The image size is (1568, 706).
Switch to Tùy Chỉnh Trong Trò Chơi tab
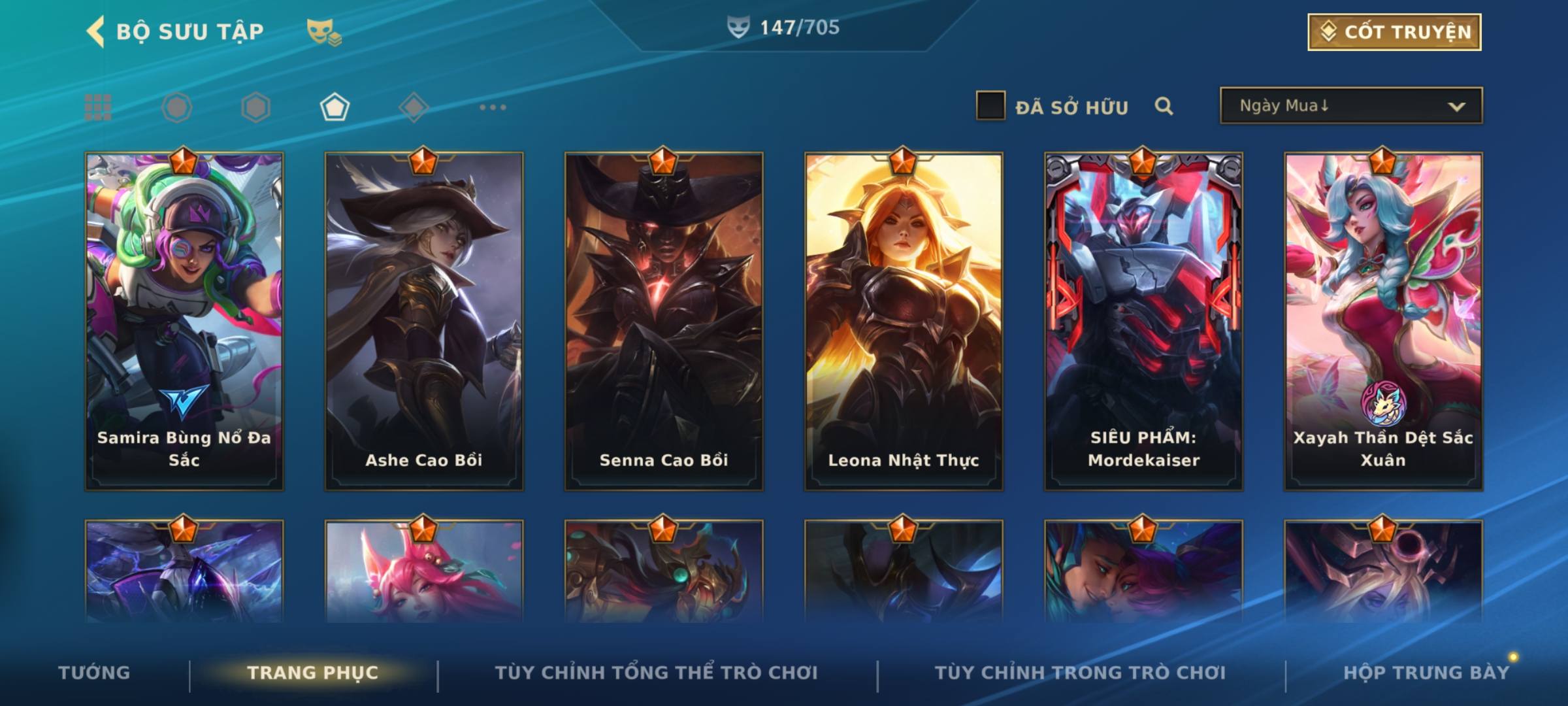1080,673
